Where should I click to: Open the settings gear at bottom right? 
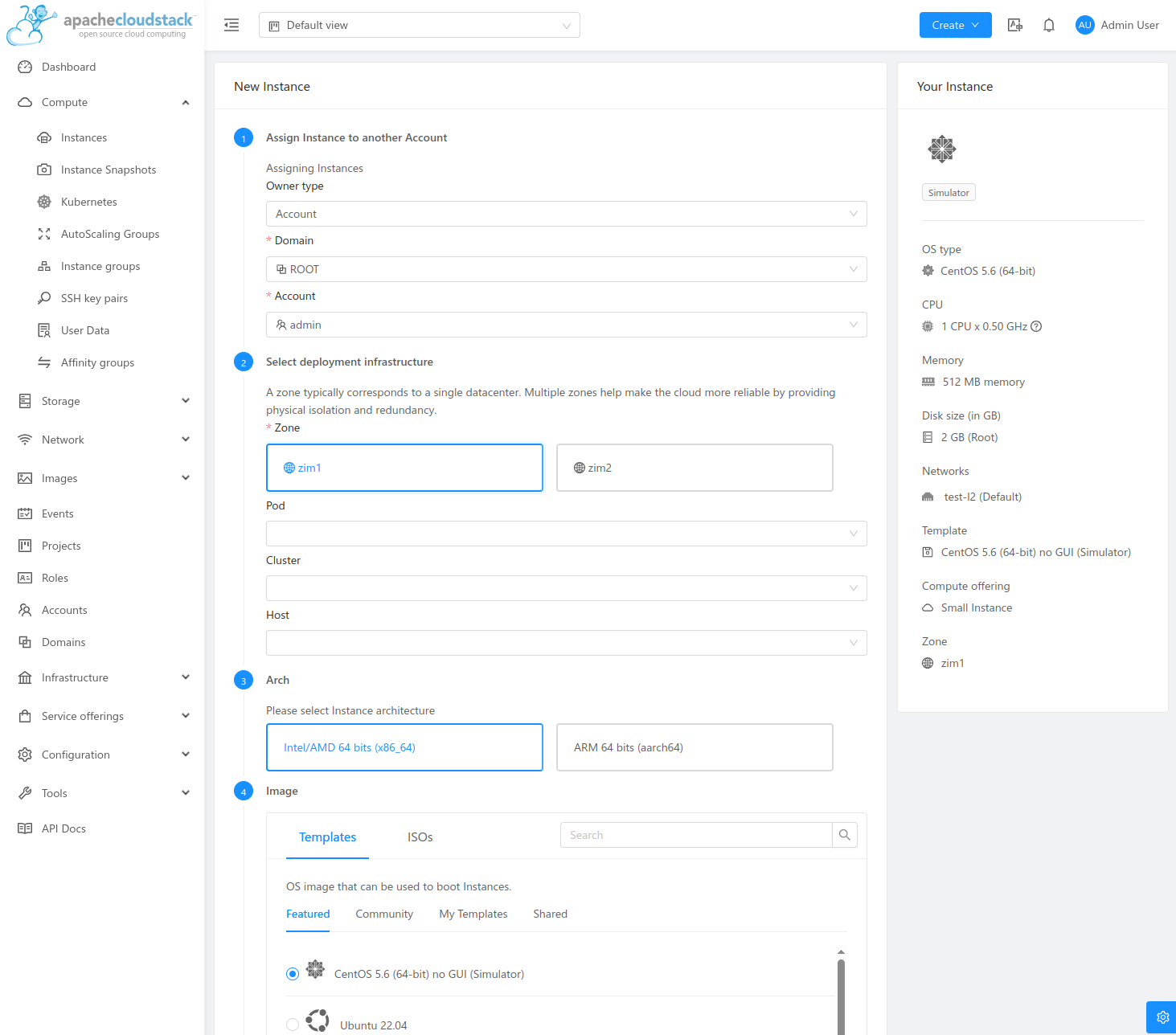(1162, 1017)
